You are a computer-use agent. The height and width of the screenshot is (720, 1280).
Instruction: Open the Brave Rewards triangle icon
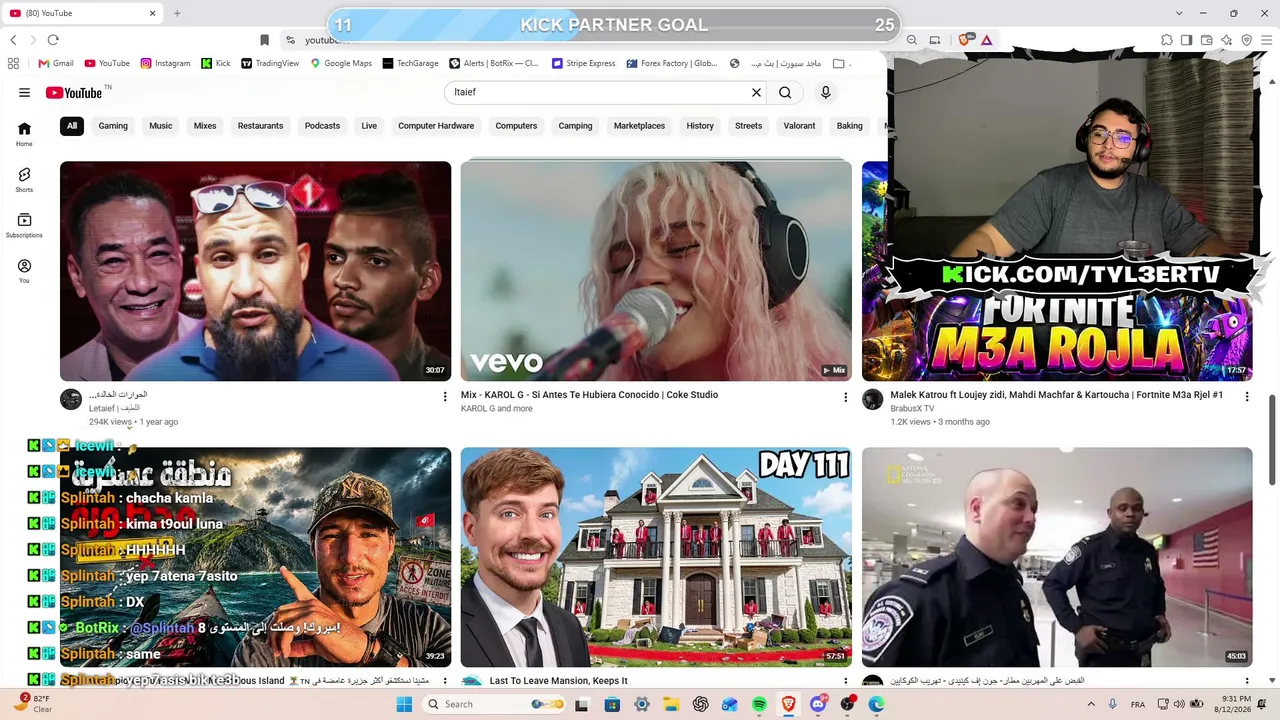pos(986,40)
